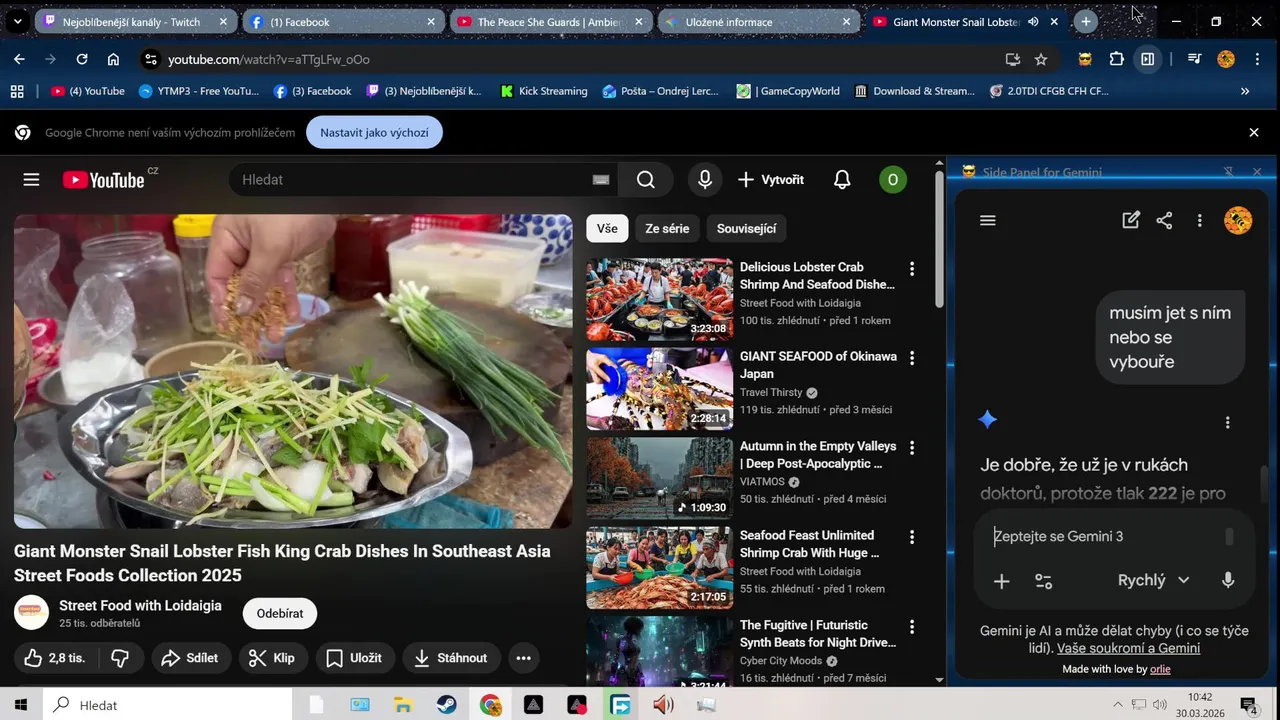Reload the page
Image resolution: width=1280 pixels, height=720 pixels.
tap(82, 59)
